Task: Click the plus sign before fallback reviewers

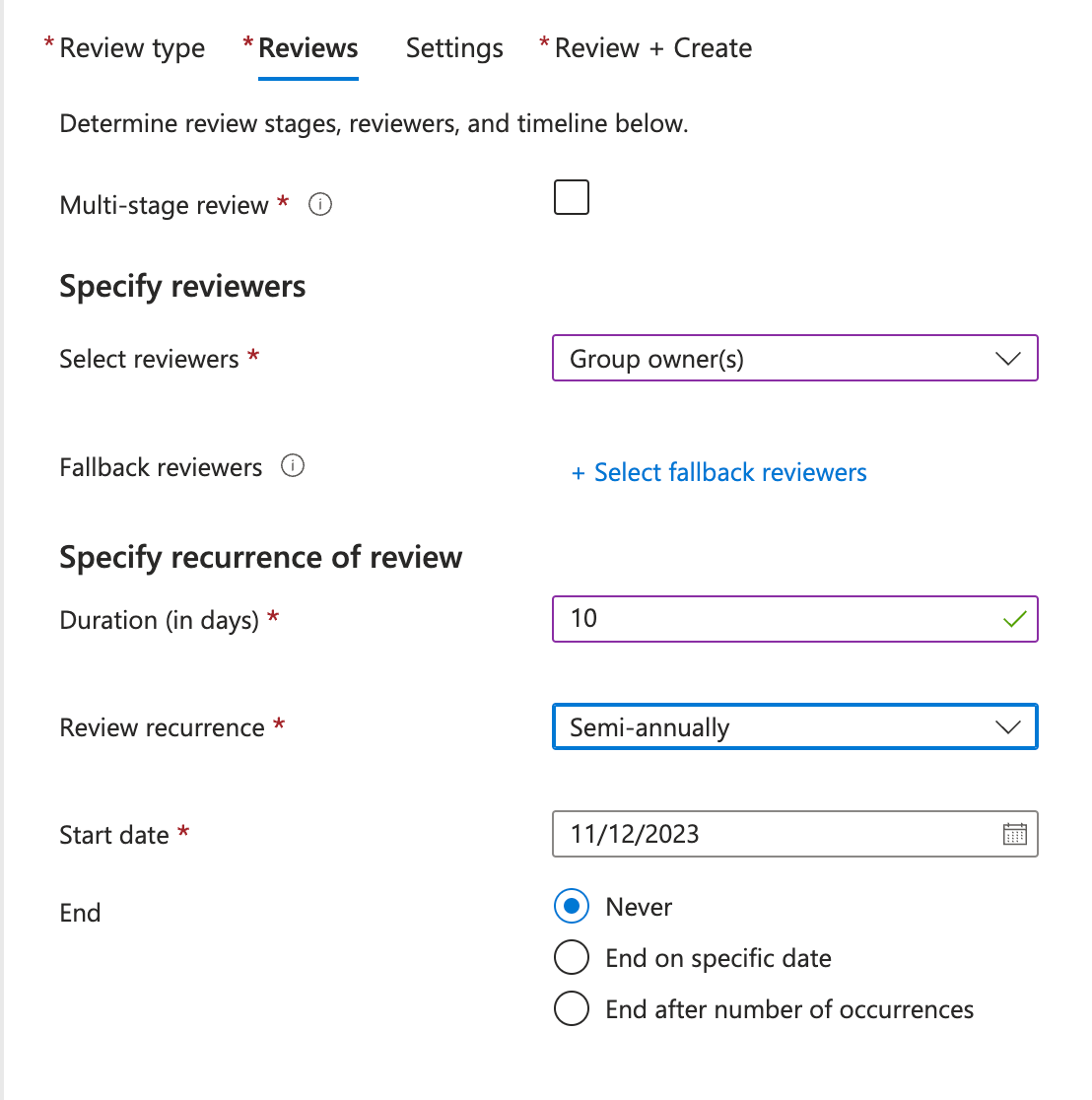Action: click(x=579, y=474)
